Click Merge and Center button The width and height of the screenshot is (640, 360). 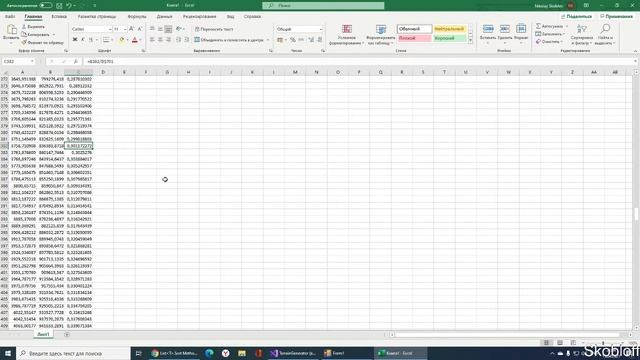(x=229, y=40)
